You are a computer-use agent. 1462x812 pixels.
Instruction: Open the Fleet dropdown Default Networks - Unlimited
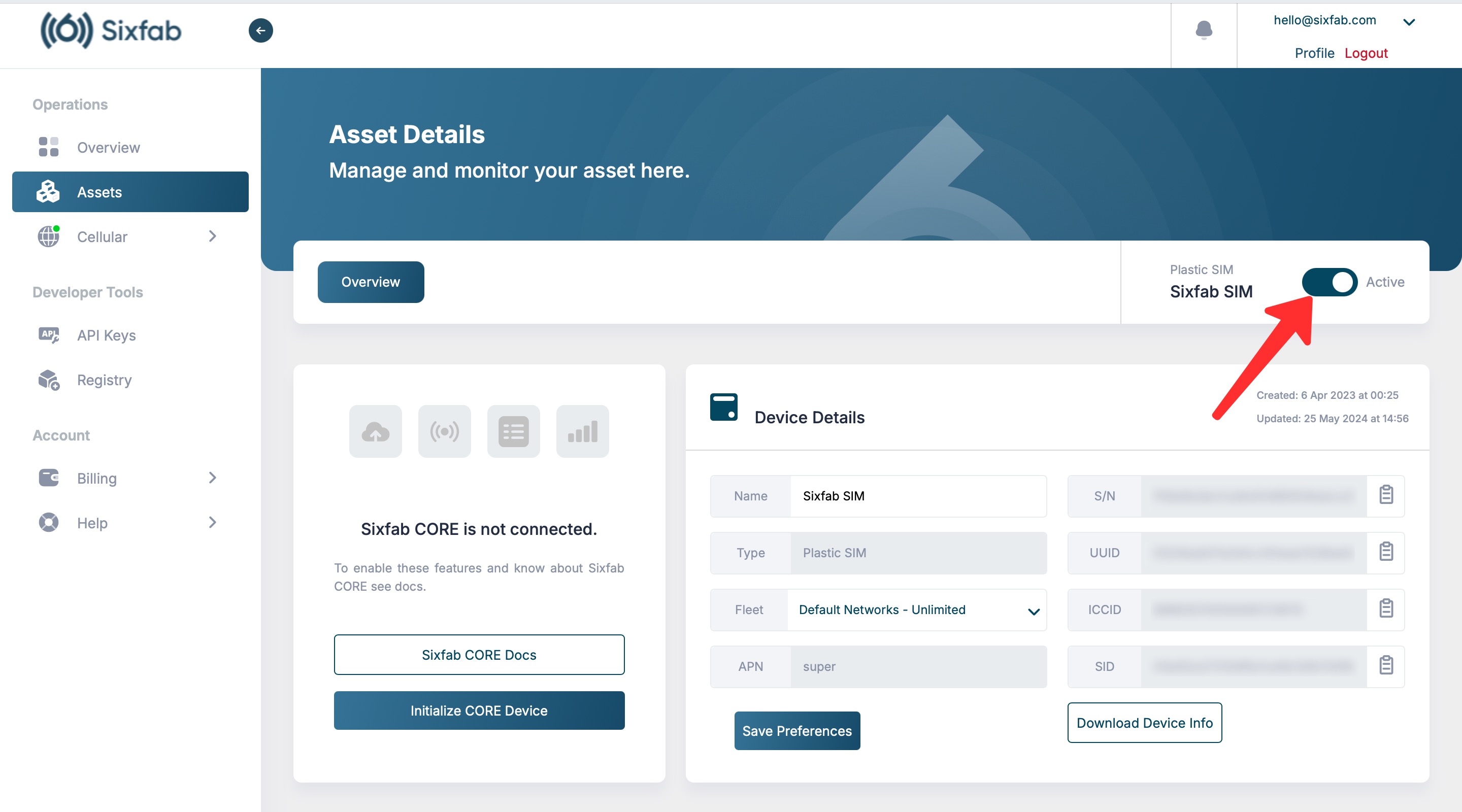917,610
